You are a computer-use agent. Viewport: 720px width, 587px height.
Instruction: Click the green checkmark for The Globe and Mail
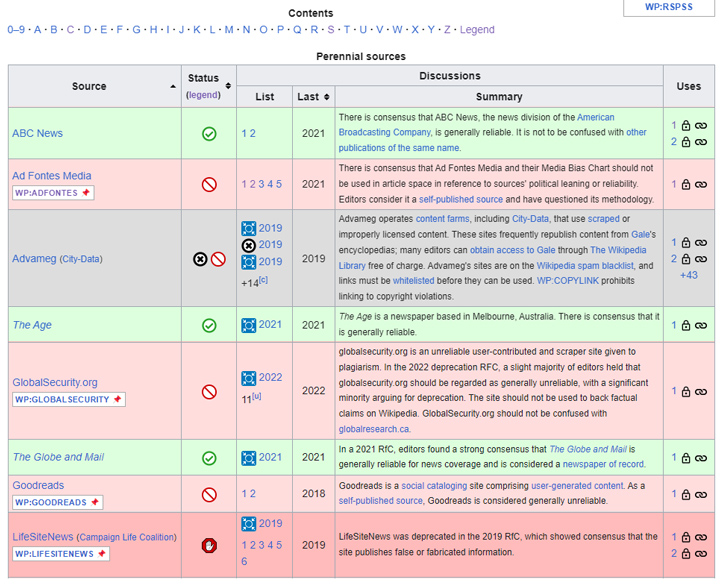(x=209, y=458)
